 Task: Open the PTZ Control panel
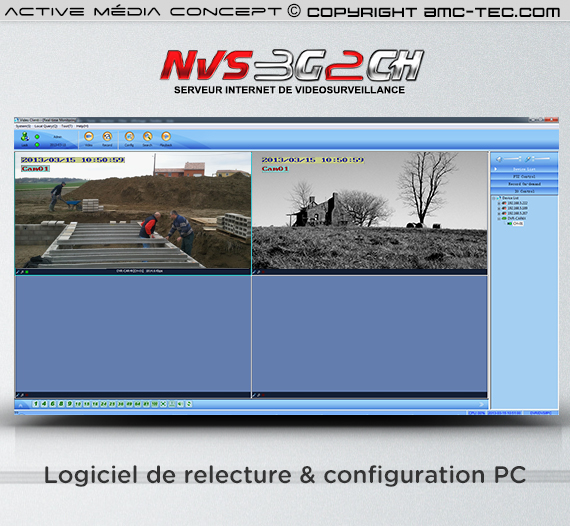(x=524, y=177)
